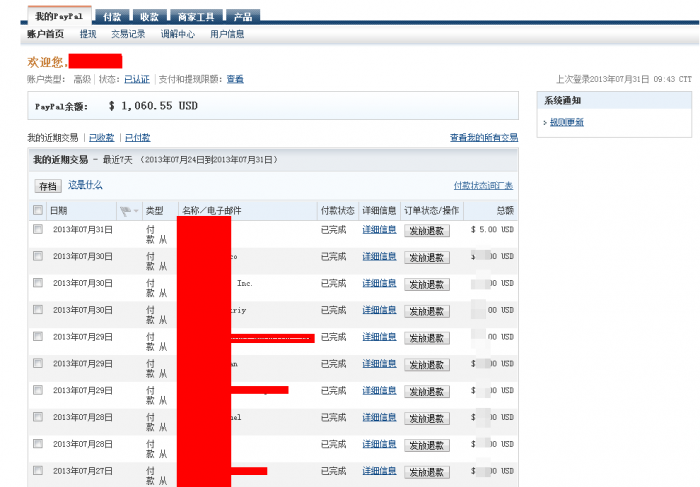Click the 这是什么 help link
Screen dimensions: 700x487
tap(85, 185)
